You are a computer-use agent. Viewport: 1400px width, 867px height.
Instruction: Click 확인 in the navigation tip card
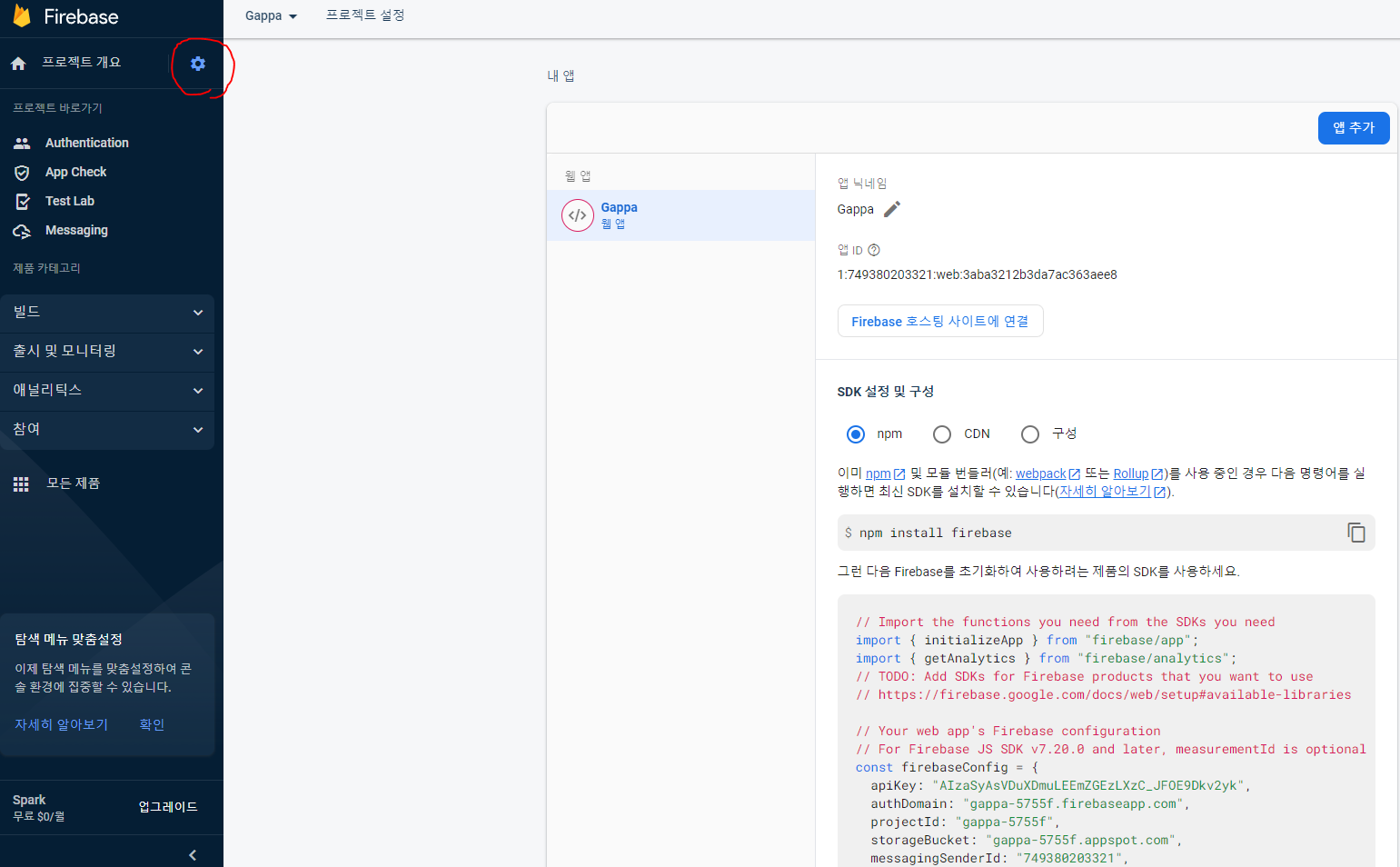[x=152, y=724]
